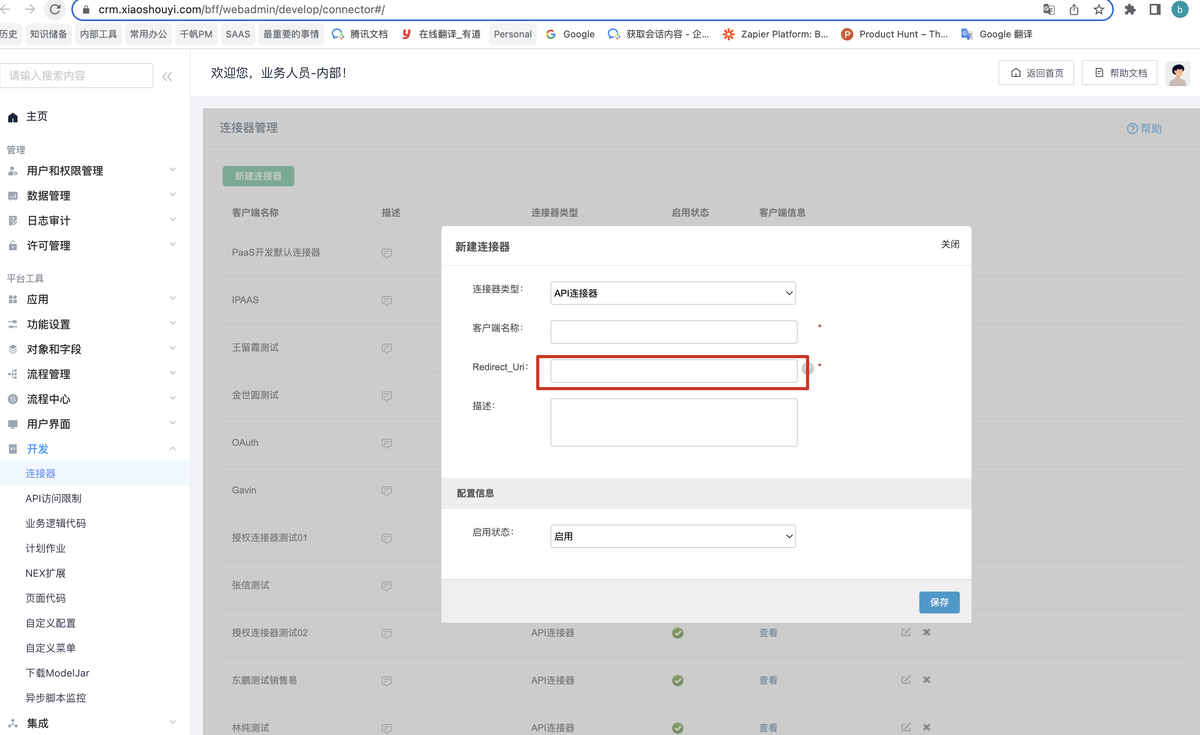1200x735 pixels.
Task: Click 查看 link for 授权连接器测试02
Action: point(768,633)
